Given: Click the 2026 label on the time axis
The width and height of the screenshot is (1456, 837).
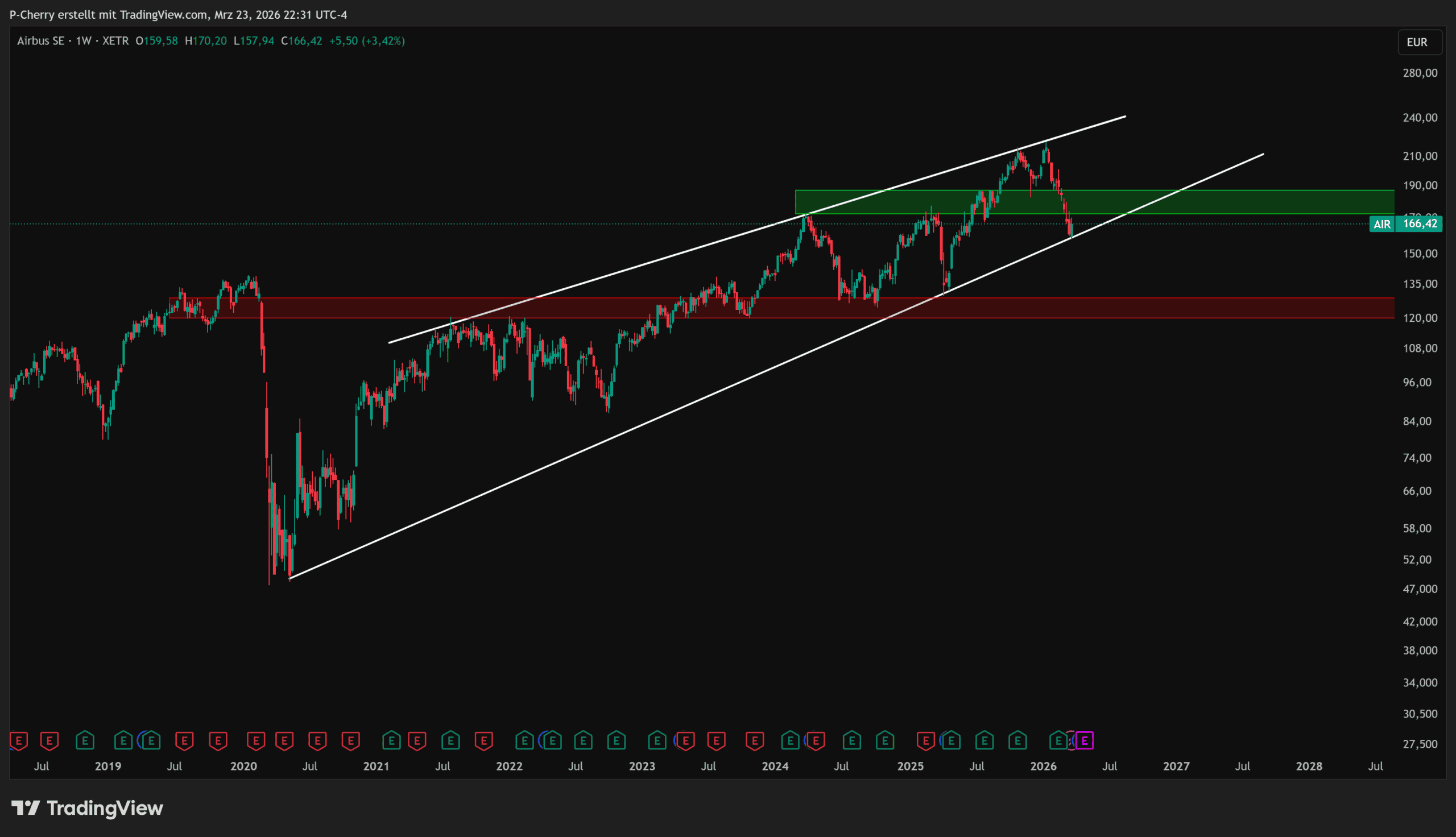Looking at the screenshot, I should (1043, 766).
